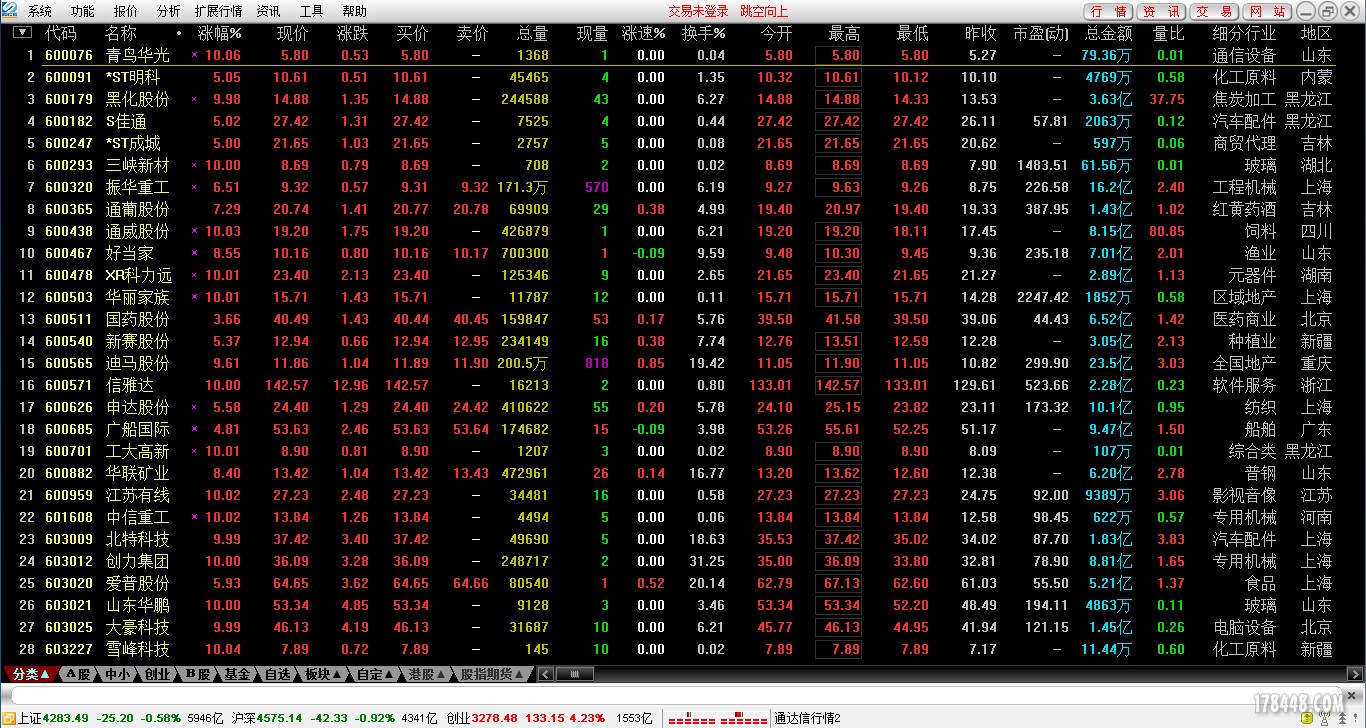Image resolution: width=1366 pixels, height=728 pixels.
Task: Open the column header dropdown arrow beside 代码
Action: [21, 33]
